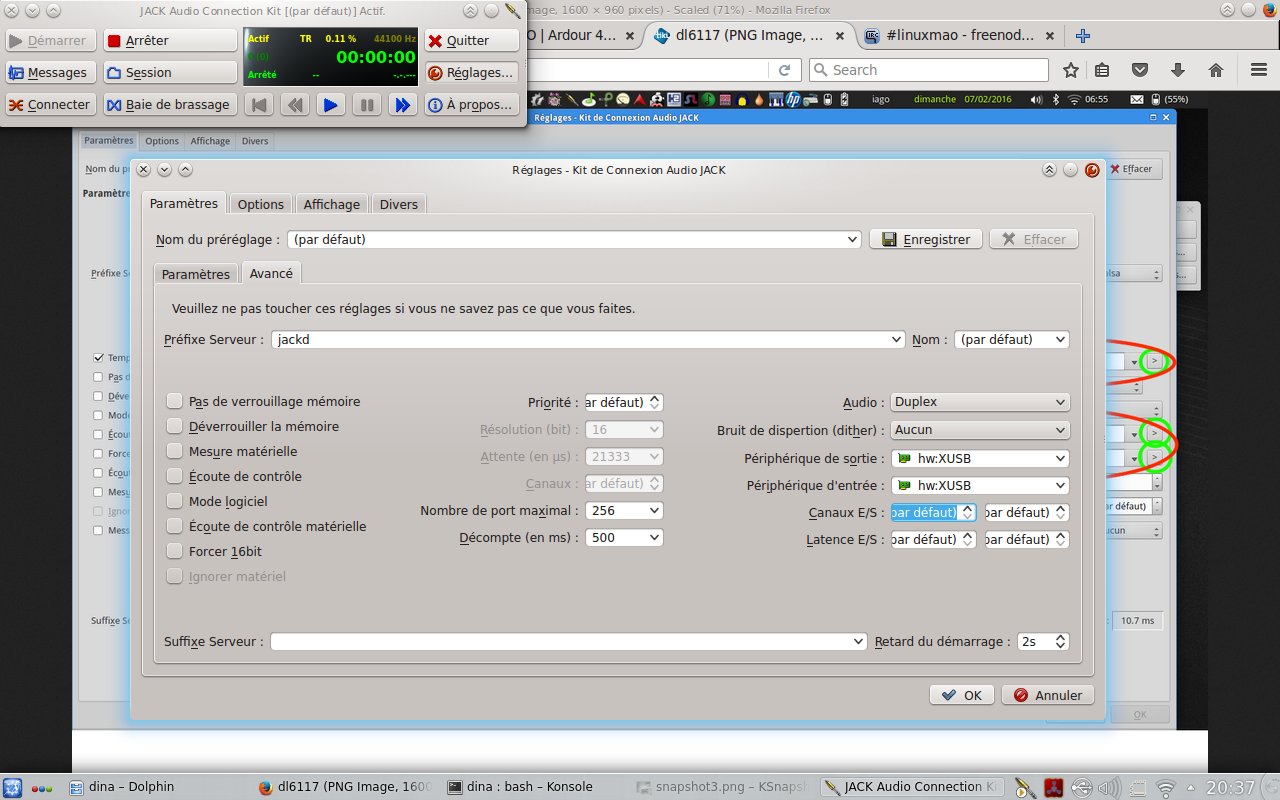Expand the Décompte (en ms) dropdown

tap(624, 537)
